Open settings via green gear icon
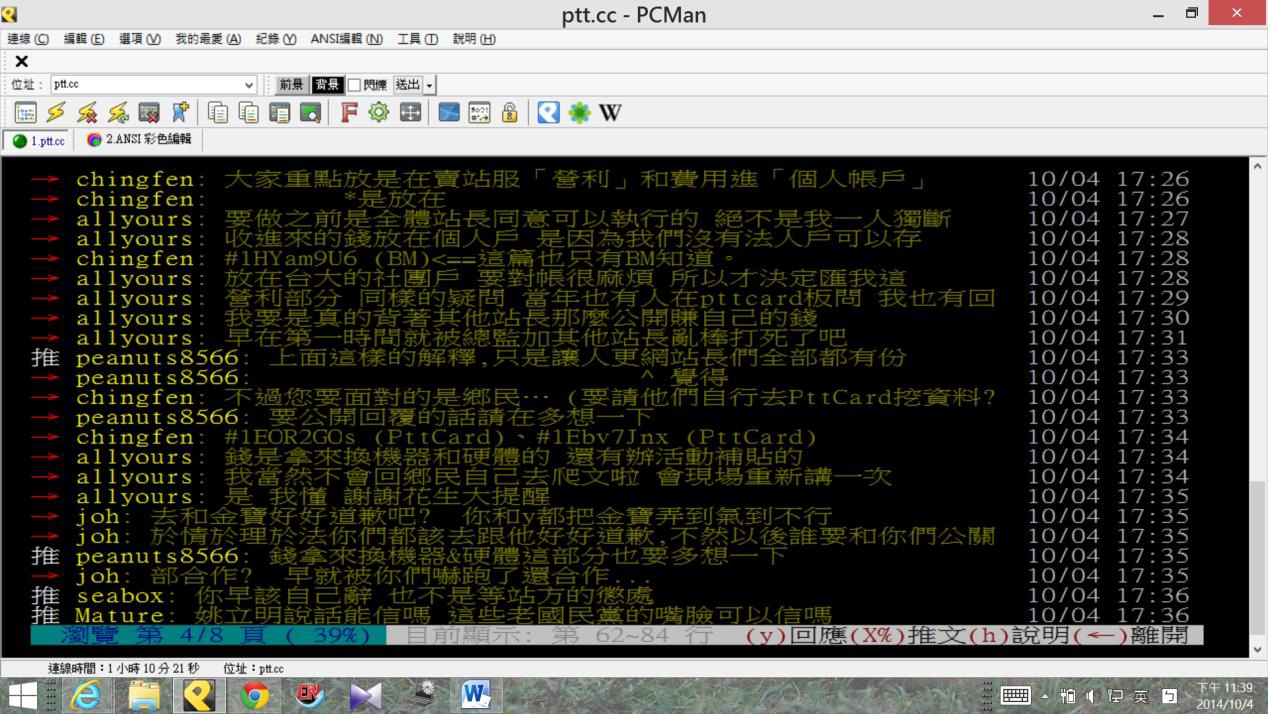The width and height of the screenshot is (1268, 714). (378, 113)
